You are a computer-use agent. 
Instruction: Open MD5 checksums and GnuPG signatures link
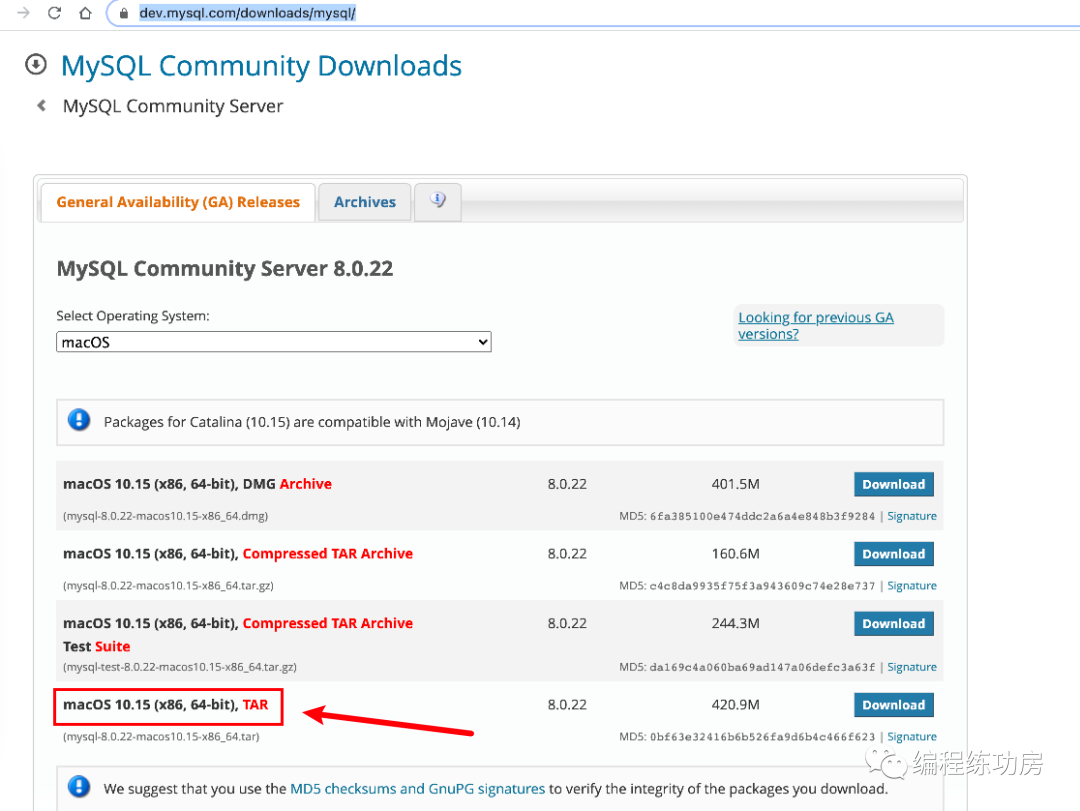tap(417, 788)
